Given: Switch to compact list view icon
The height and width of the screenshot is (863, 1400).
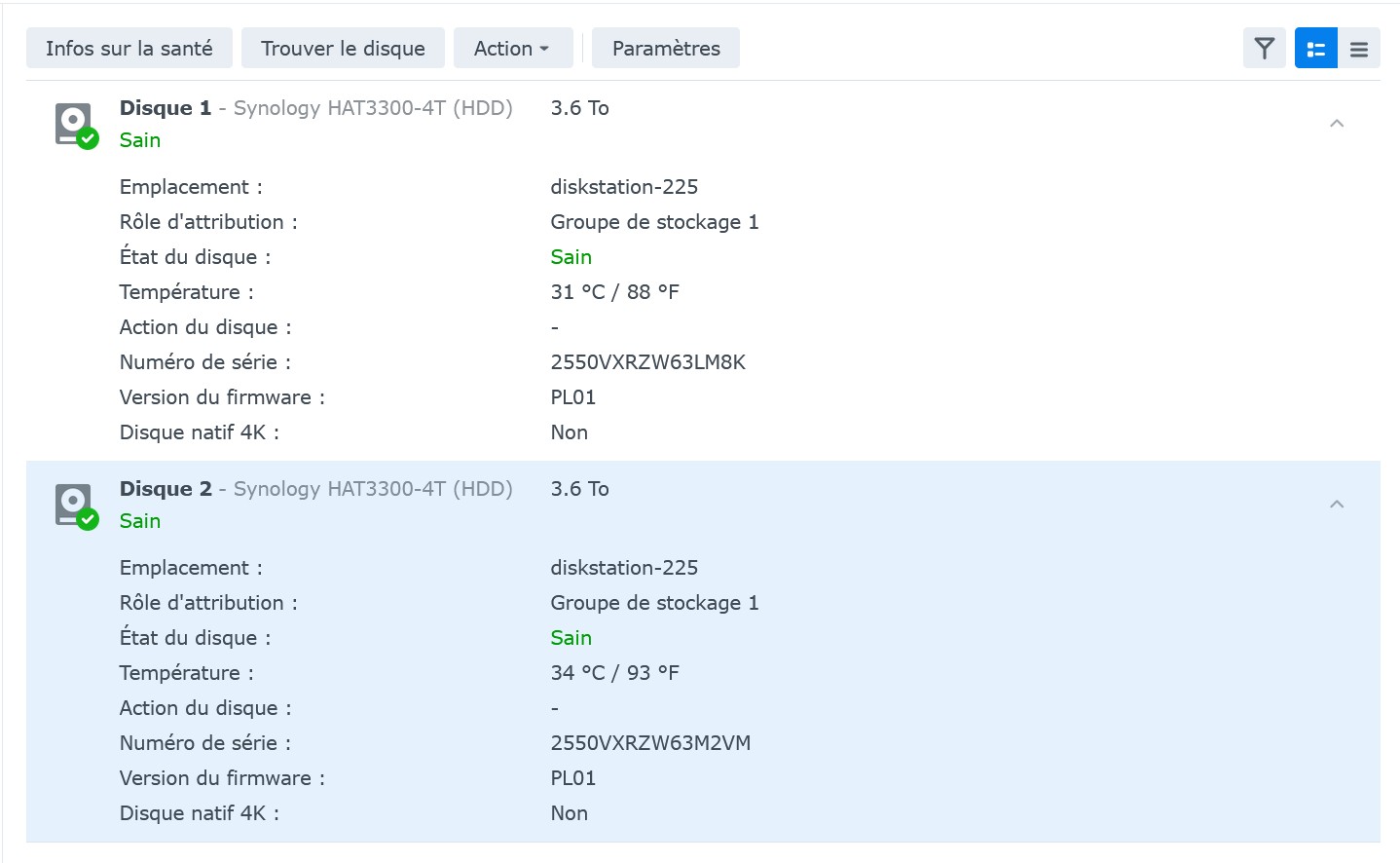Looking at the screenshot, I should (x=1359, y=48).
